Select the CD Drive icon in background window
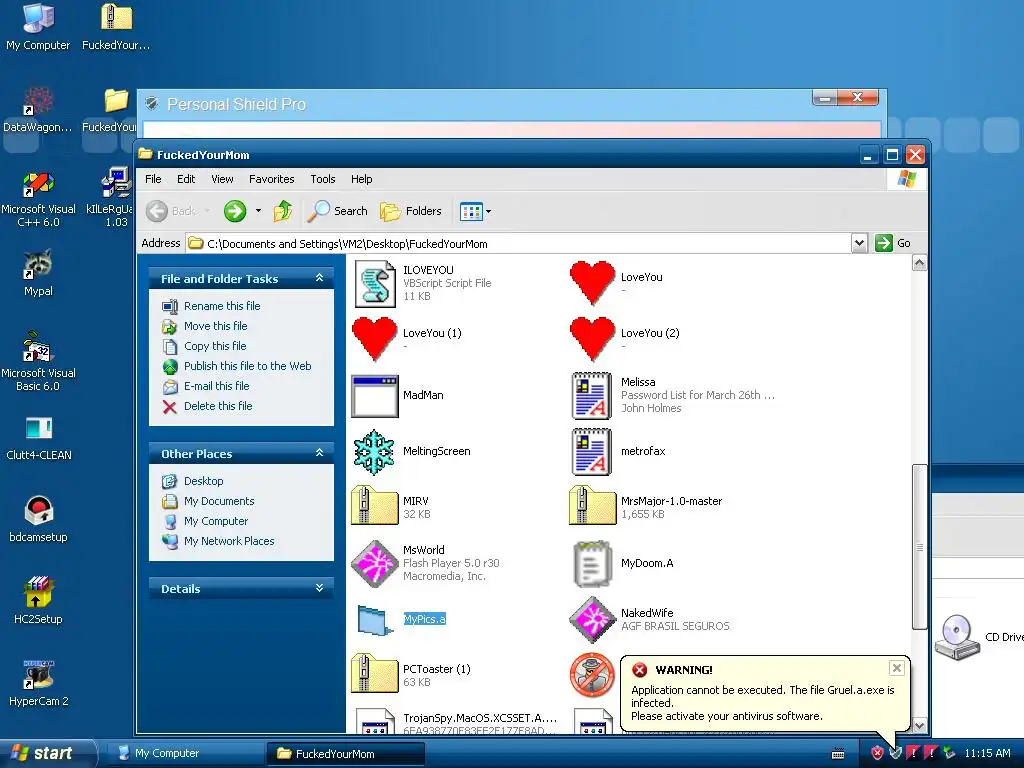This screenshot has height=768, width=1024. point(957,637)
